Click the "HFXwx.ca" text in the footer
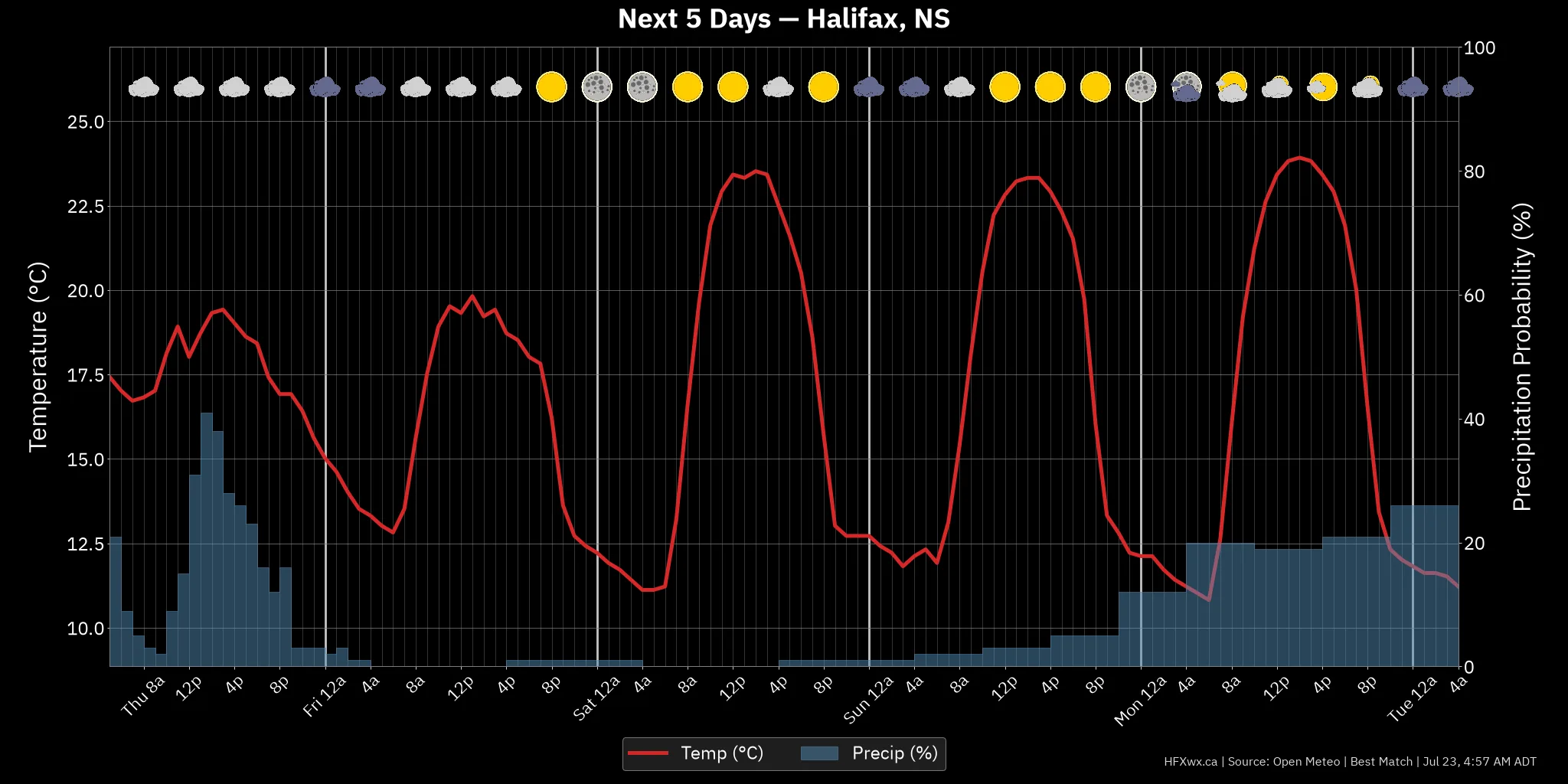The height and width of the screenshot is (784, 1568). 1191,762
